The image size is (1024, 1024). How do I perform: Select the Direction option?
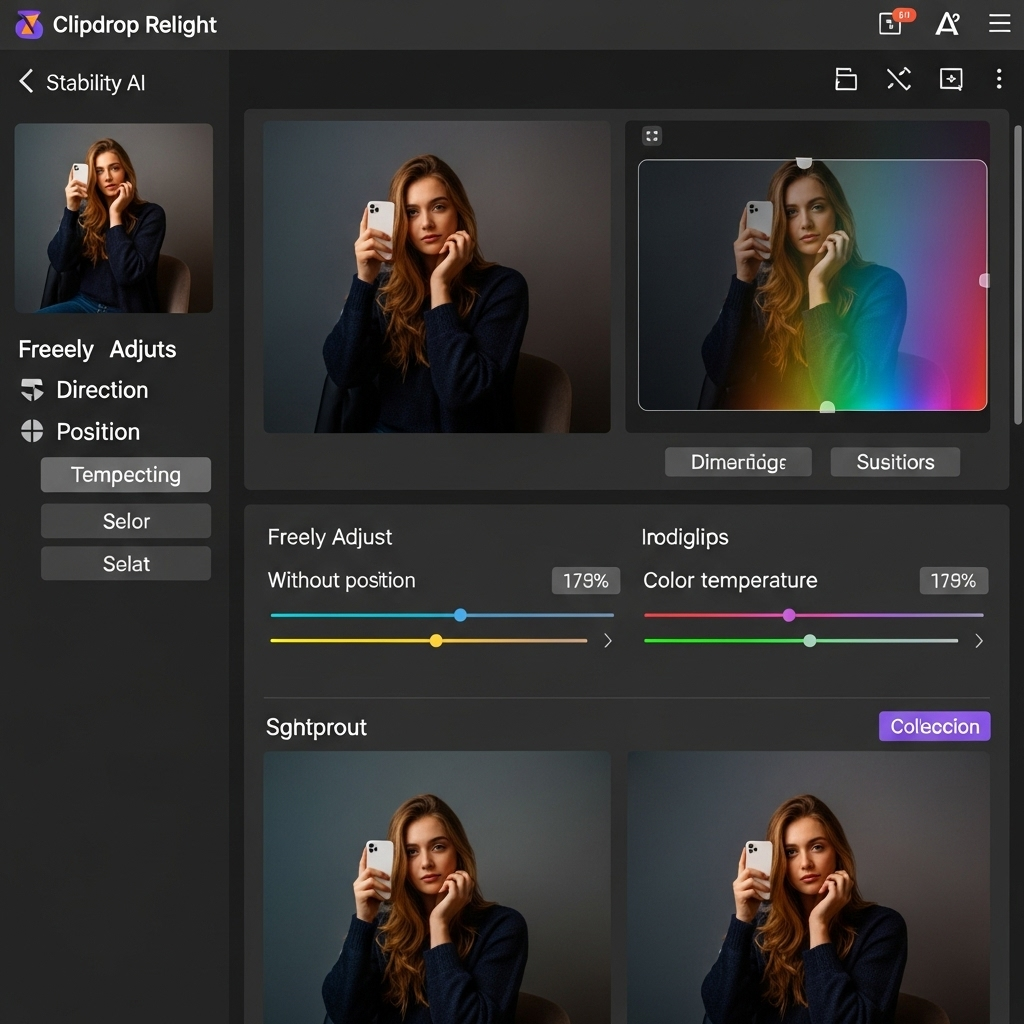tap(102, 390)
